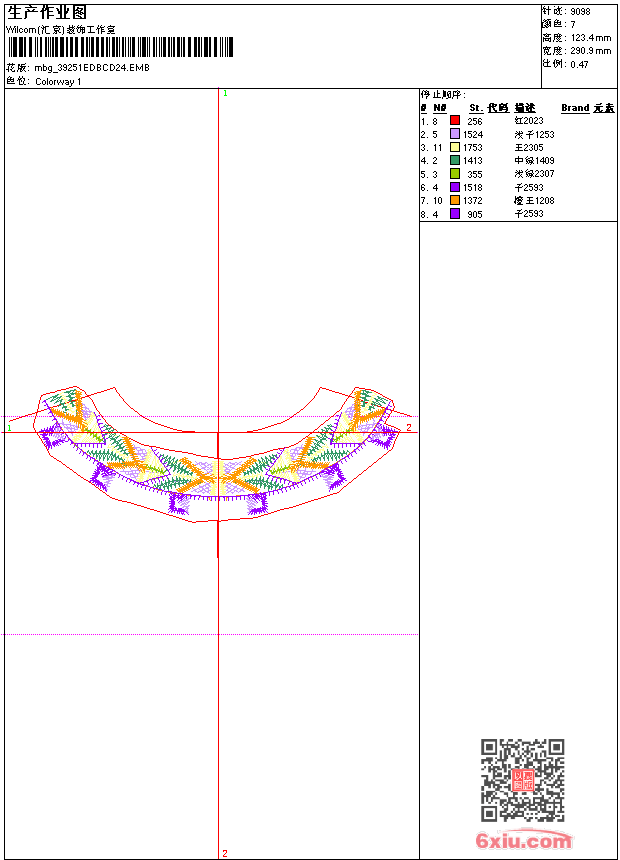Select the lime green swatch beside 355
The height and width of the screenshot is (860, 620).
(x=455, y=173)
